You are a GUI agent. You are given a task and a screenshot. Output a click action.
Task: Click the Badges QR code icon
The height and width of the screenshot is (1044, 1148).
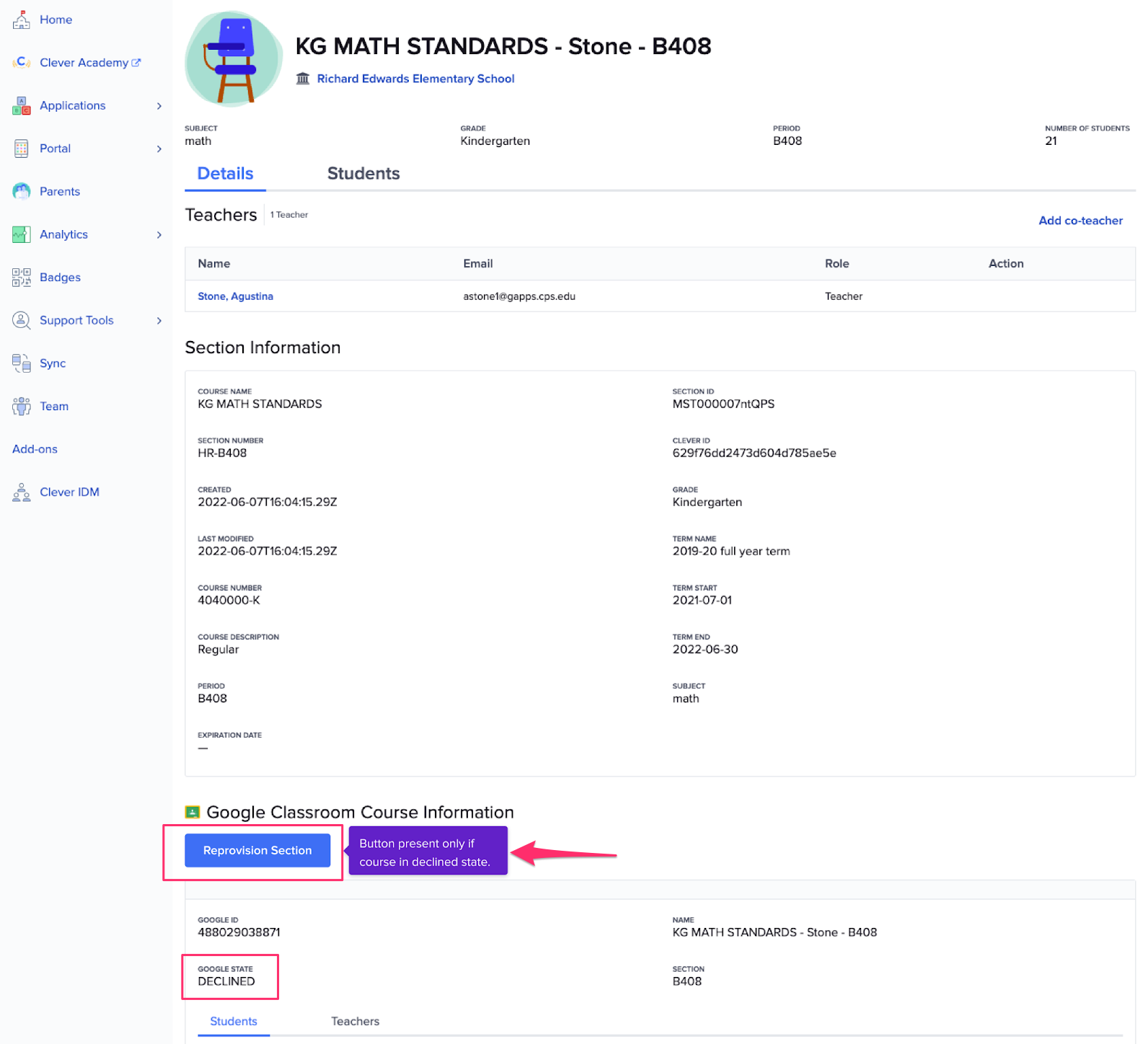pyautogui.click(x=22, y=278)
